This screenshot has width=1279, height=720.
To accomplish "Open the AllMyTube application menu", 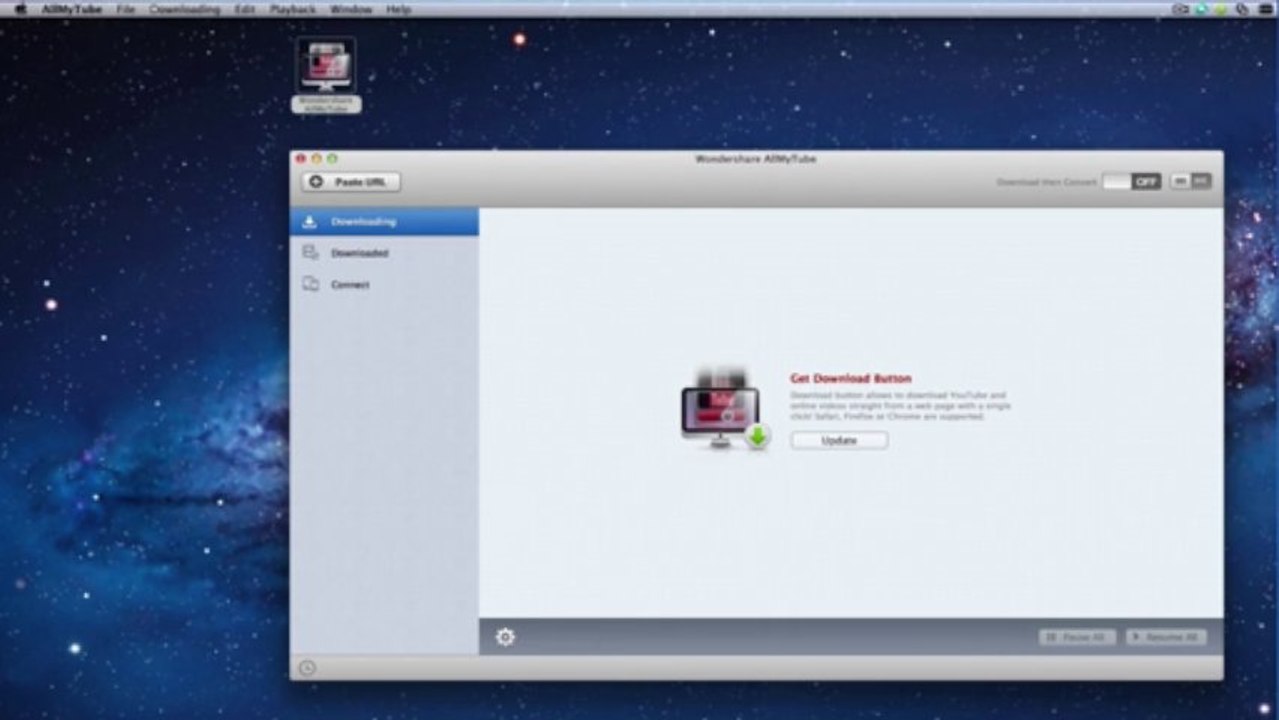I will pos(72,9).
